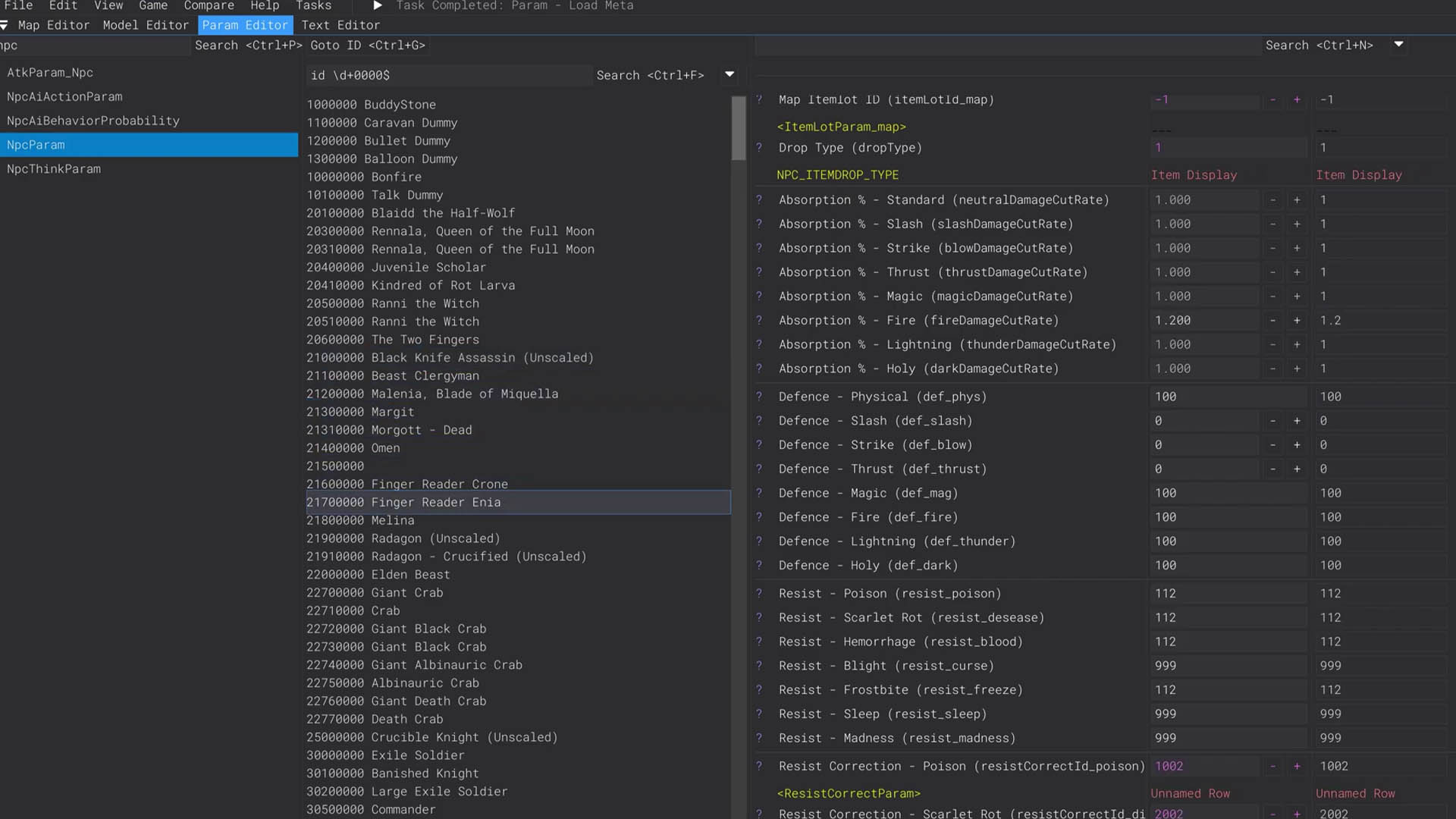This screenshot has height=819, width=1456.
Task: Decrement the Map Itemlot ID with minus
Action: (x=1272, y=100)
